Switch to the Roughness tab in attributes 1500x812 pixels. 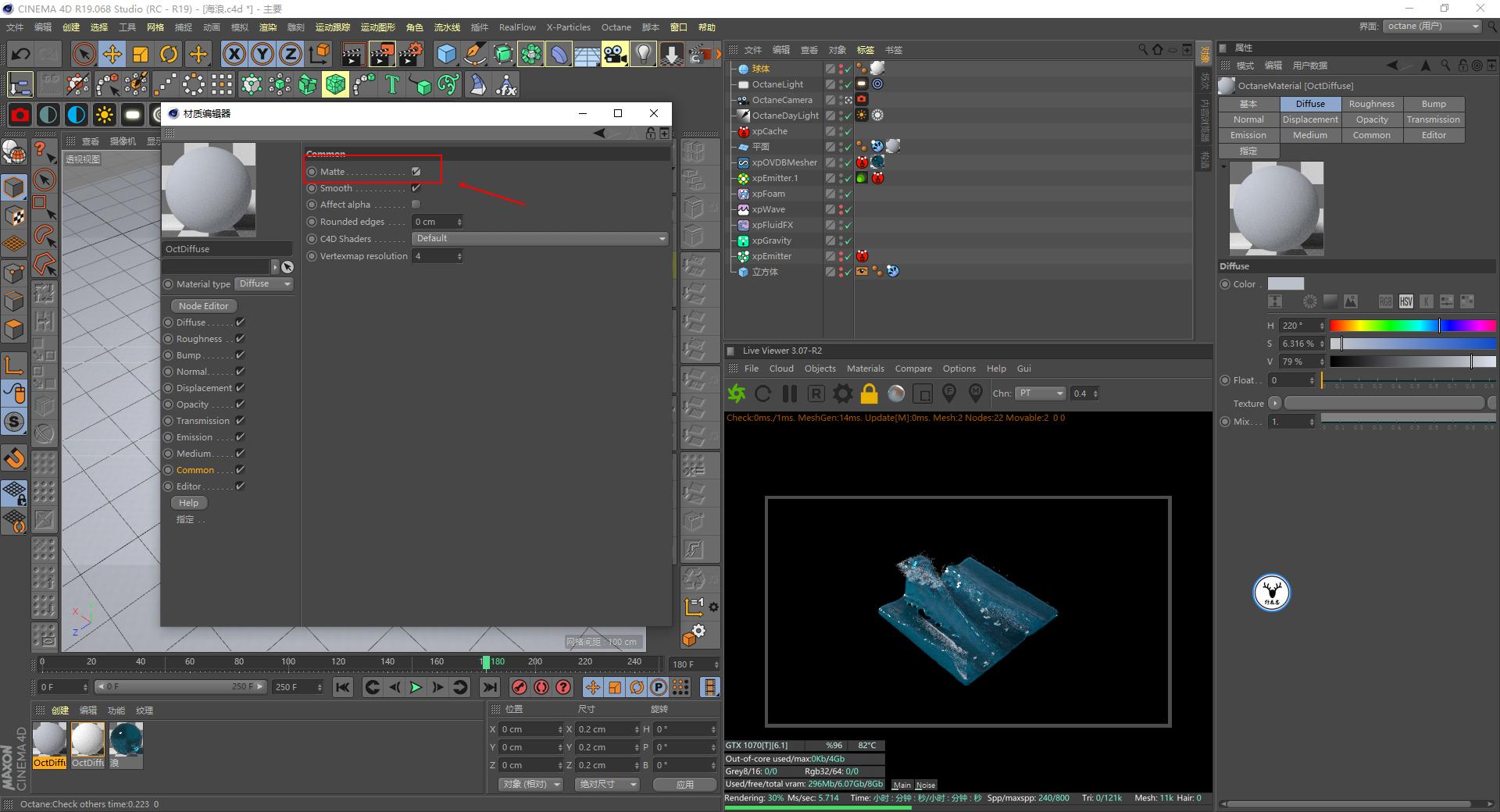pyautogui.click(x=1371, y=104)
